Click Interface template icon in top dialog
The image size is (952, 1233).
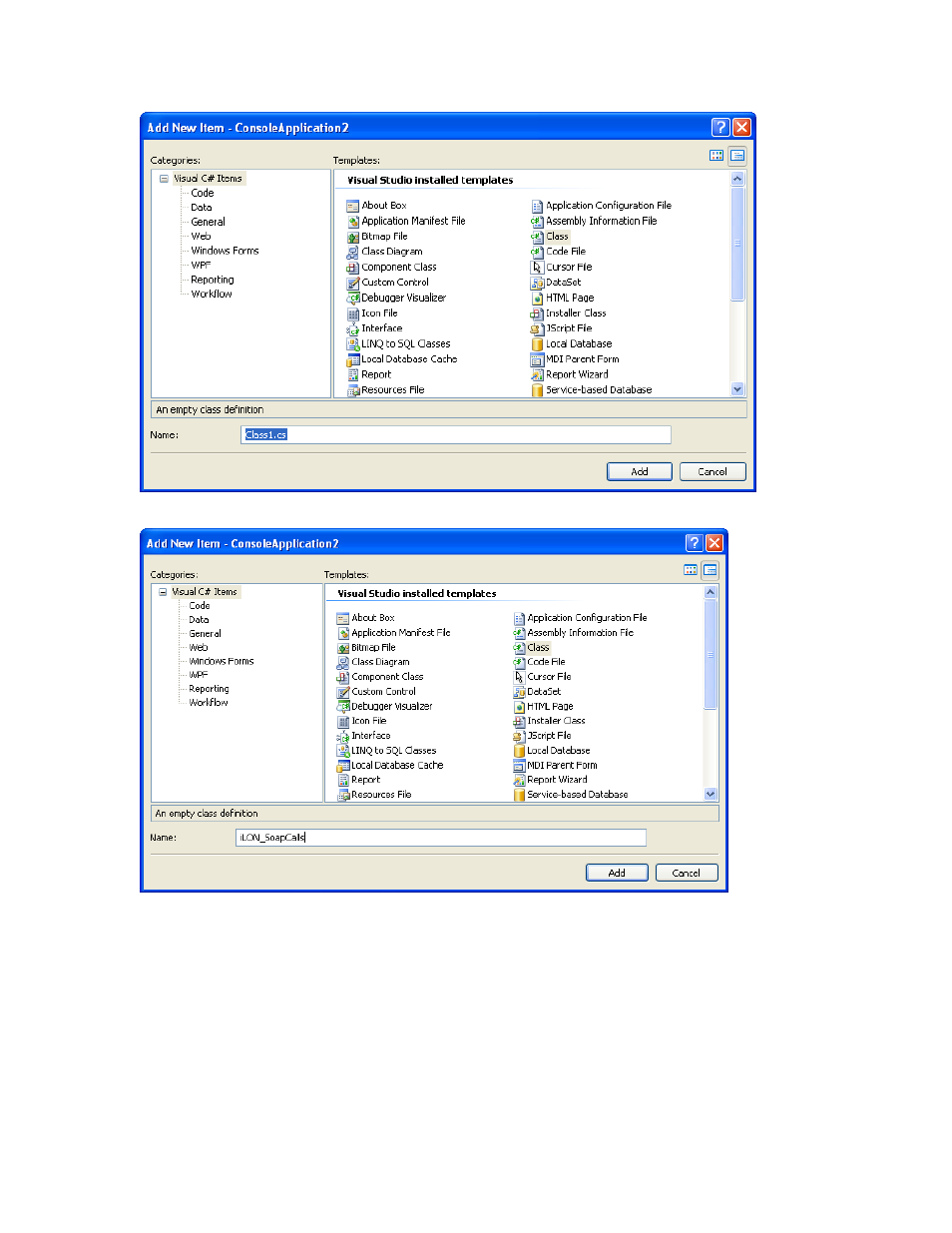[352, 328]
